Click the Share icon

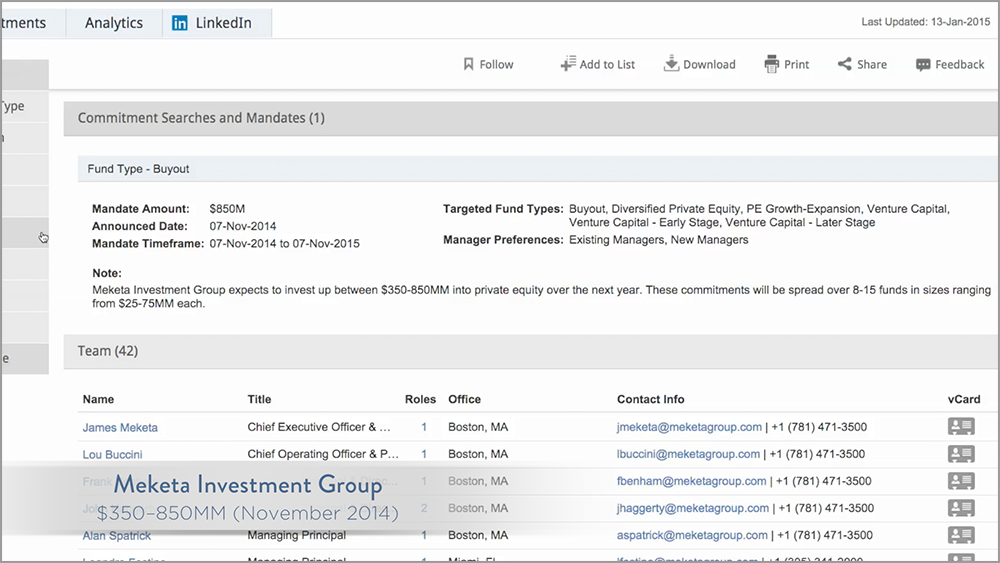click(844, 64)
